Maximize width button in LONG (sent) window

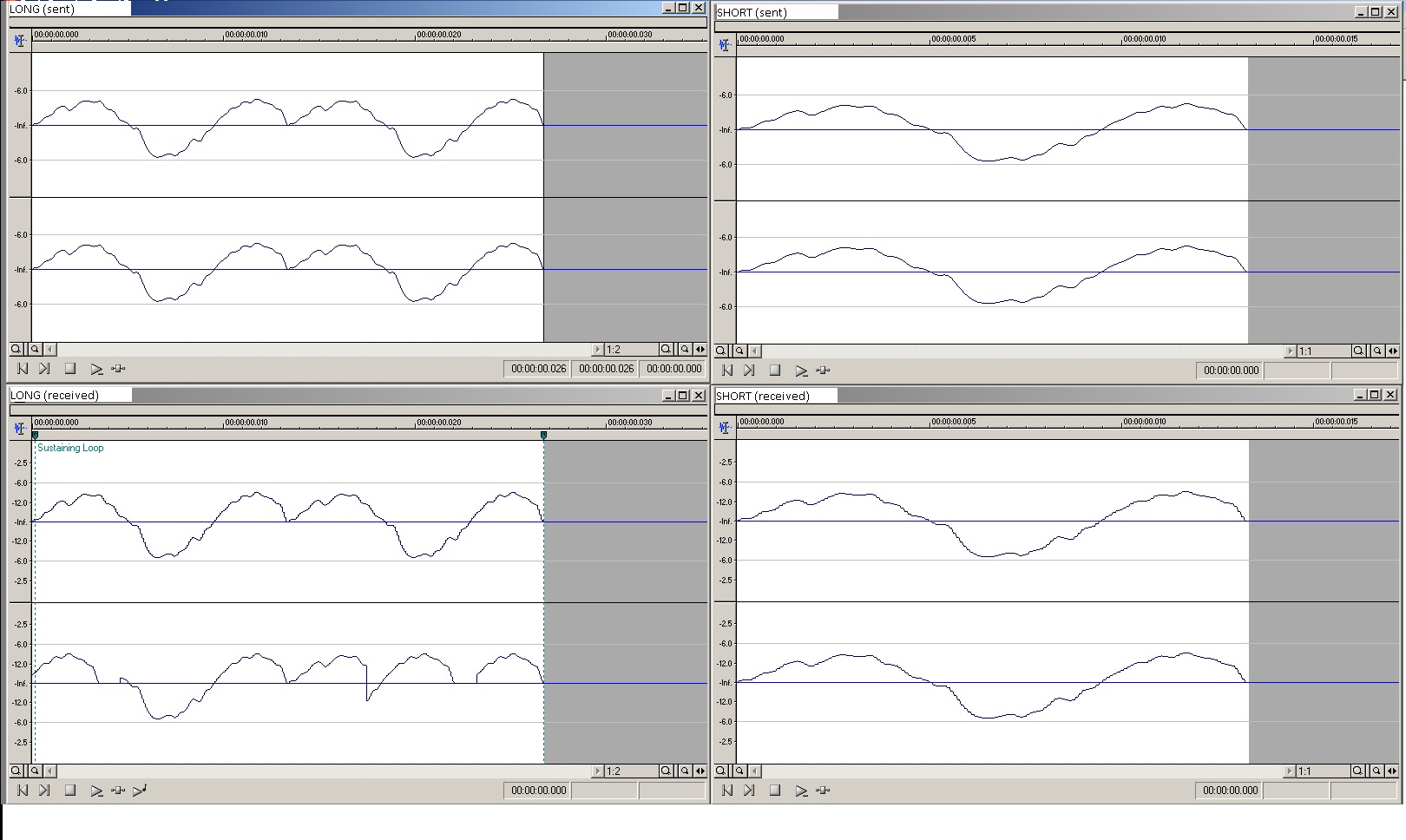[700, 349]
